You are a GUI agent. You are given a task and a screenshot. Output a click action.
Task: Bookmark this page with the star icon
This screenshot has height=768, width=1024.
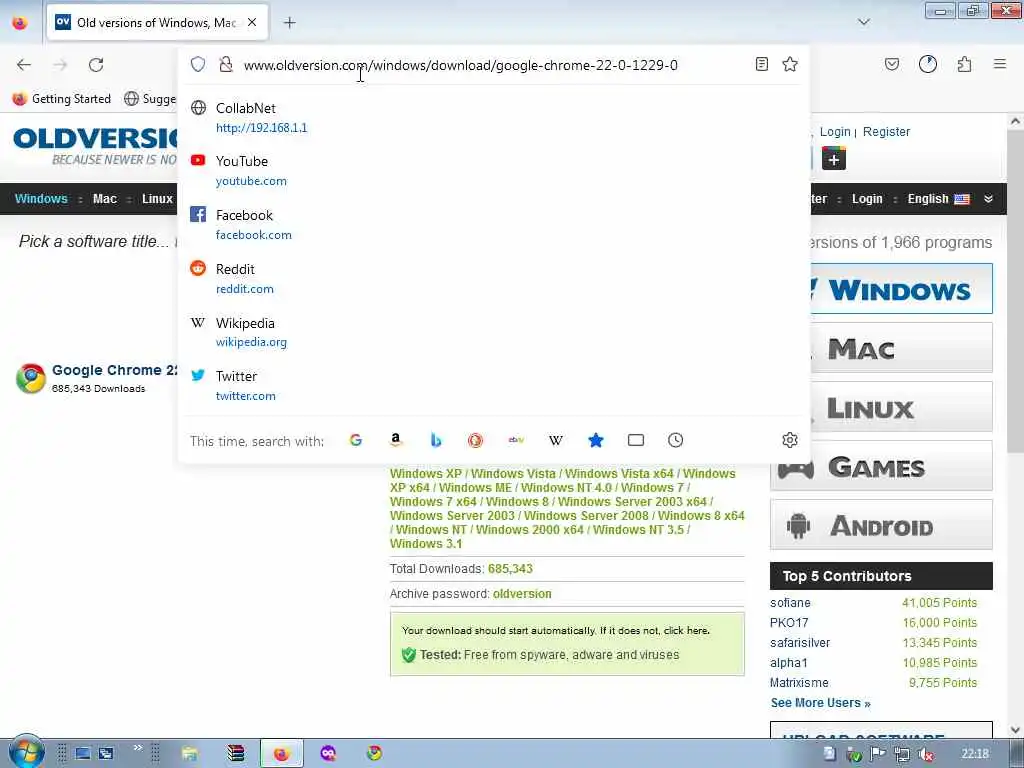click(x=790, y=64)
